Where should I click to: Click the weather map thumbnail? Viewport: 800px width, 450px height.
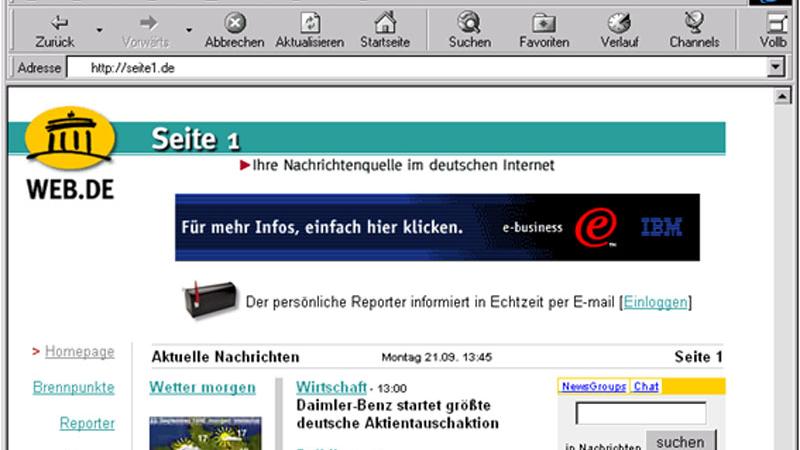205,433
